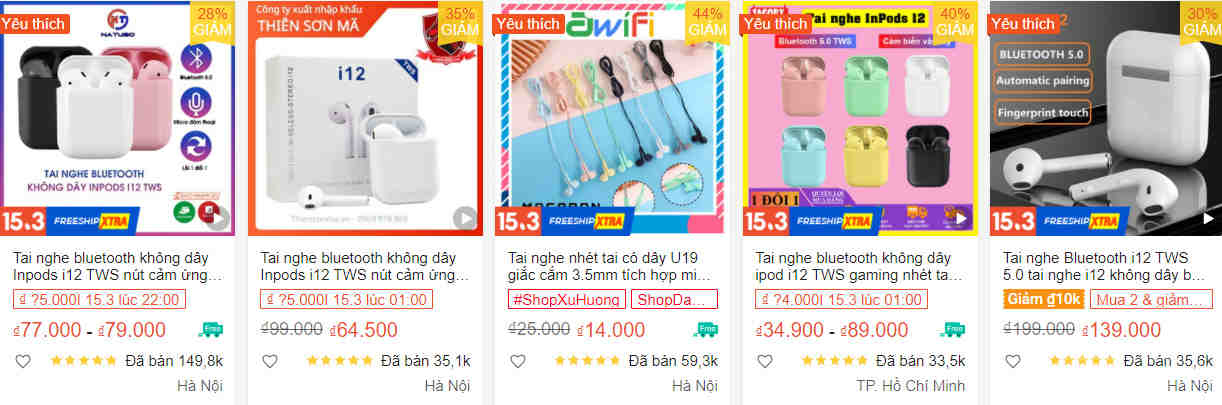Toggle the heart icon on the 64.500 product

click(x=269, y=361)
